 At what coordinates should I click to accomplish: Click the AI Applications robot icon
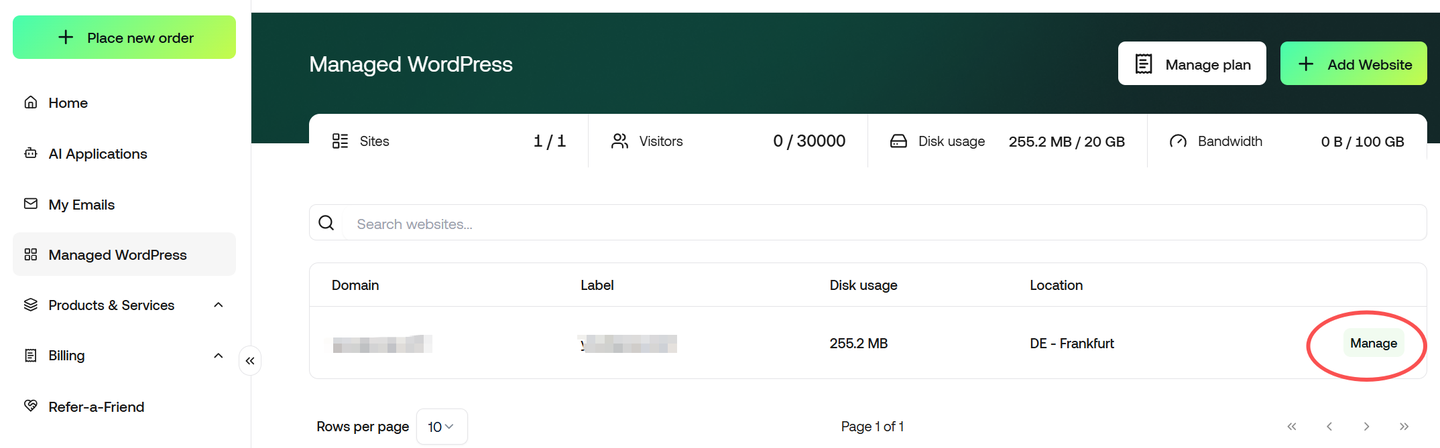(30, 154)
